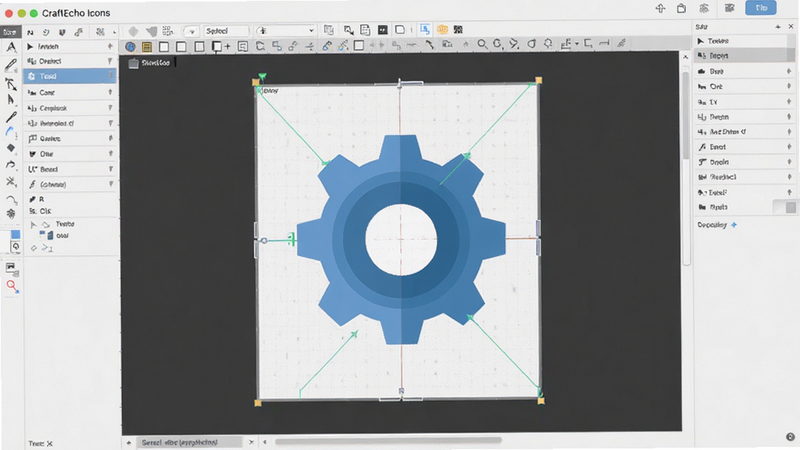Toggle the marker right of TY row
The height and width of the screenshot is (450, 800).
[x=789, y=102]
